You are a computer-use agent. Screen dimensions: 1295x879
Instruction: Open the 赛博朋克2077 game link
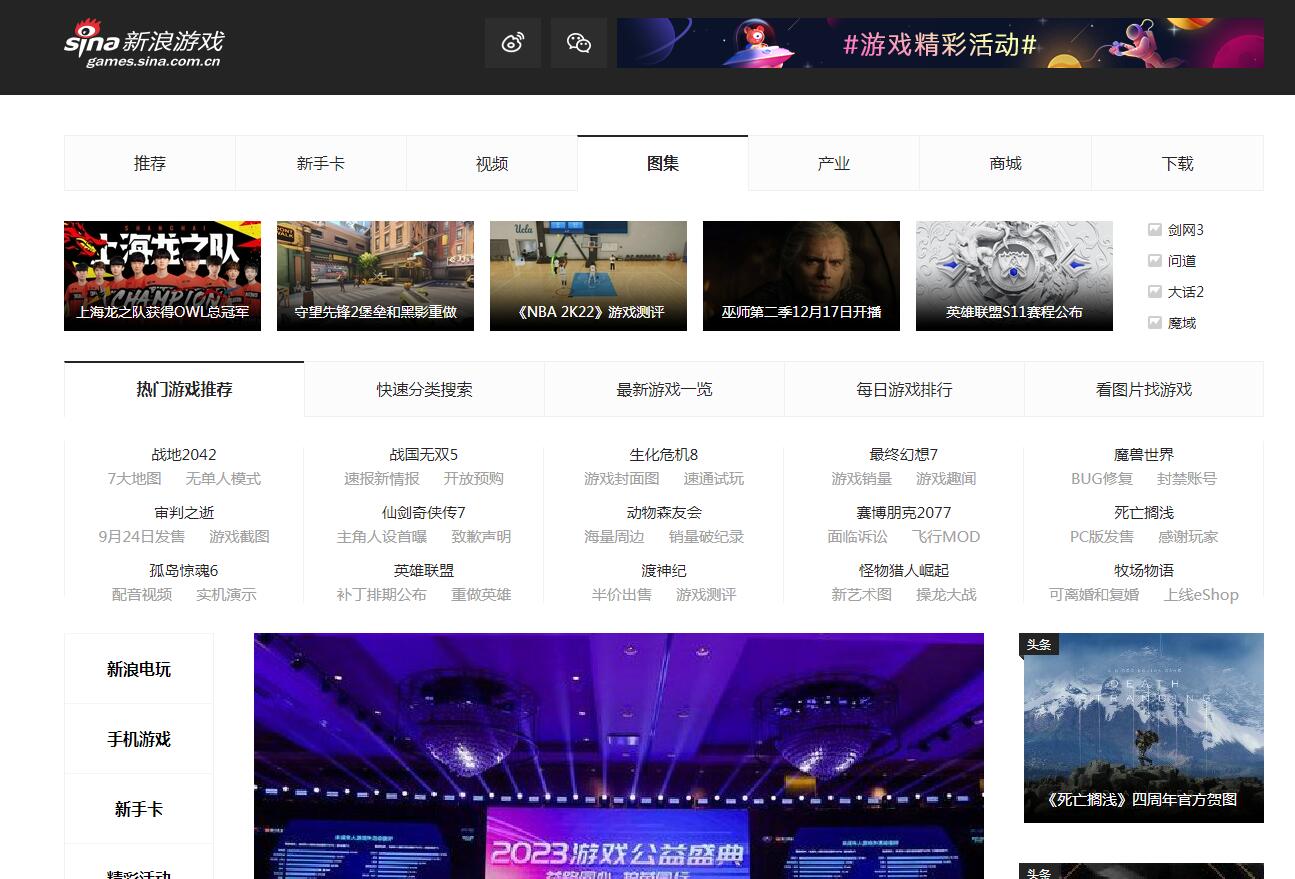904,513
